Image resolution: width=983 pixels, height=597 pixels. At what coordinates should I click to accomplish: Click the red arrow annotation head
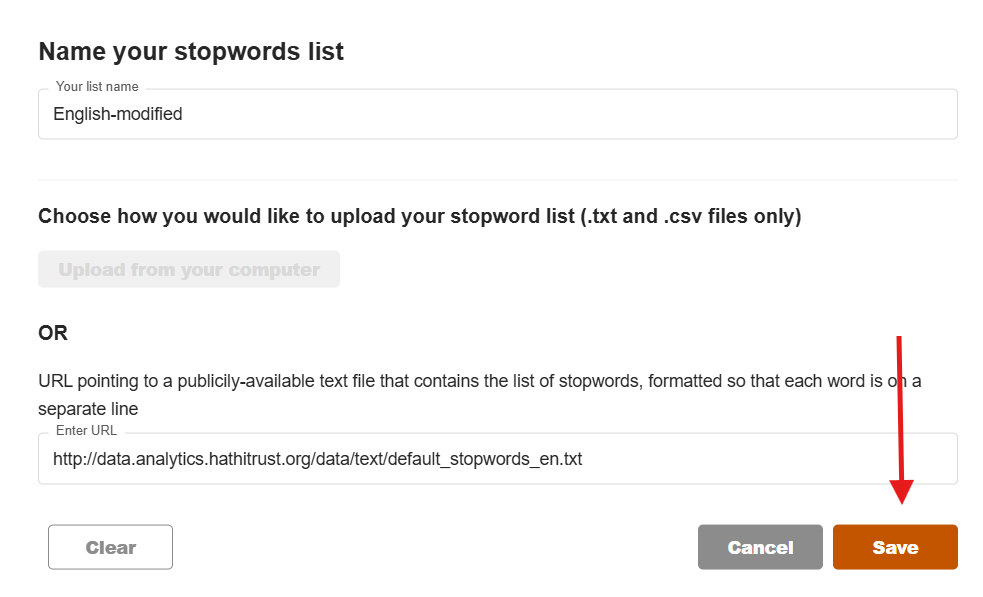(x=903, y=491)
